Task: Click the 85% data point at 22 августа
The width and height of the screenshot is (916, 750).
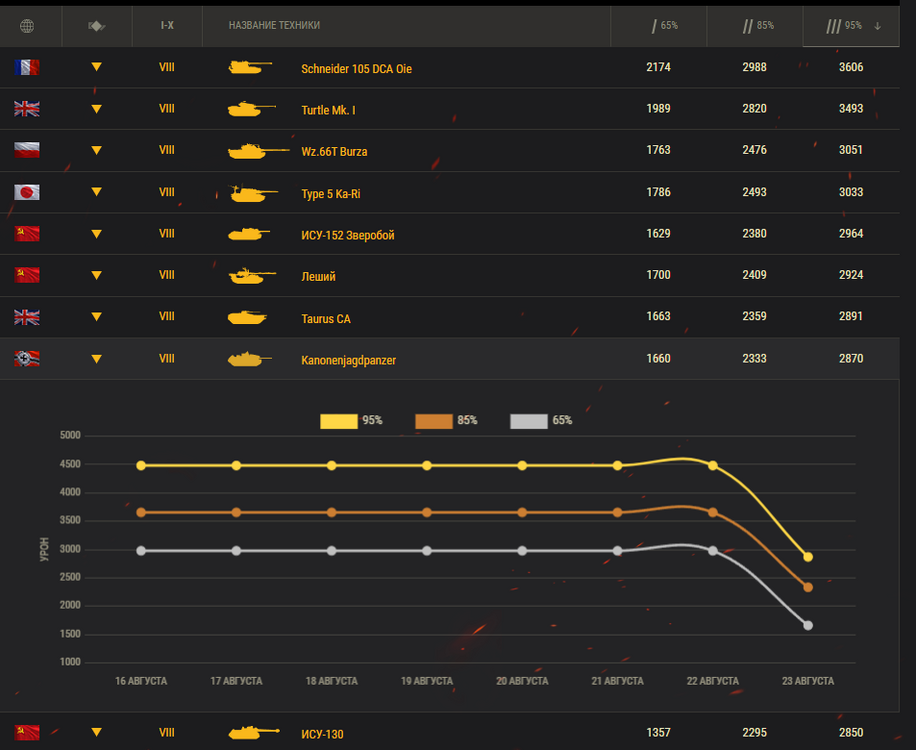Action: tap(713, 512)
